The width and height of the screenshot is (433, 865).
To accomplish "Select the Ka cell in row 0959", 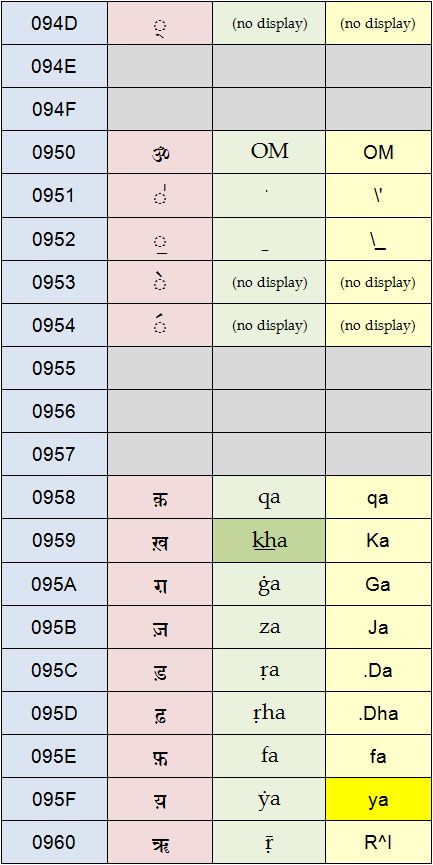I will coord(378,541).
